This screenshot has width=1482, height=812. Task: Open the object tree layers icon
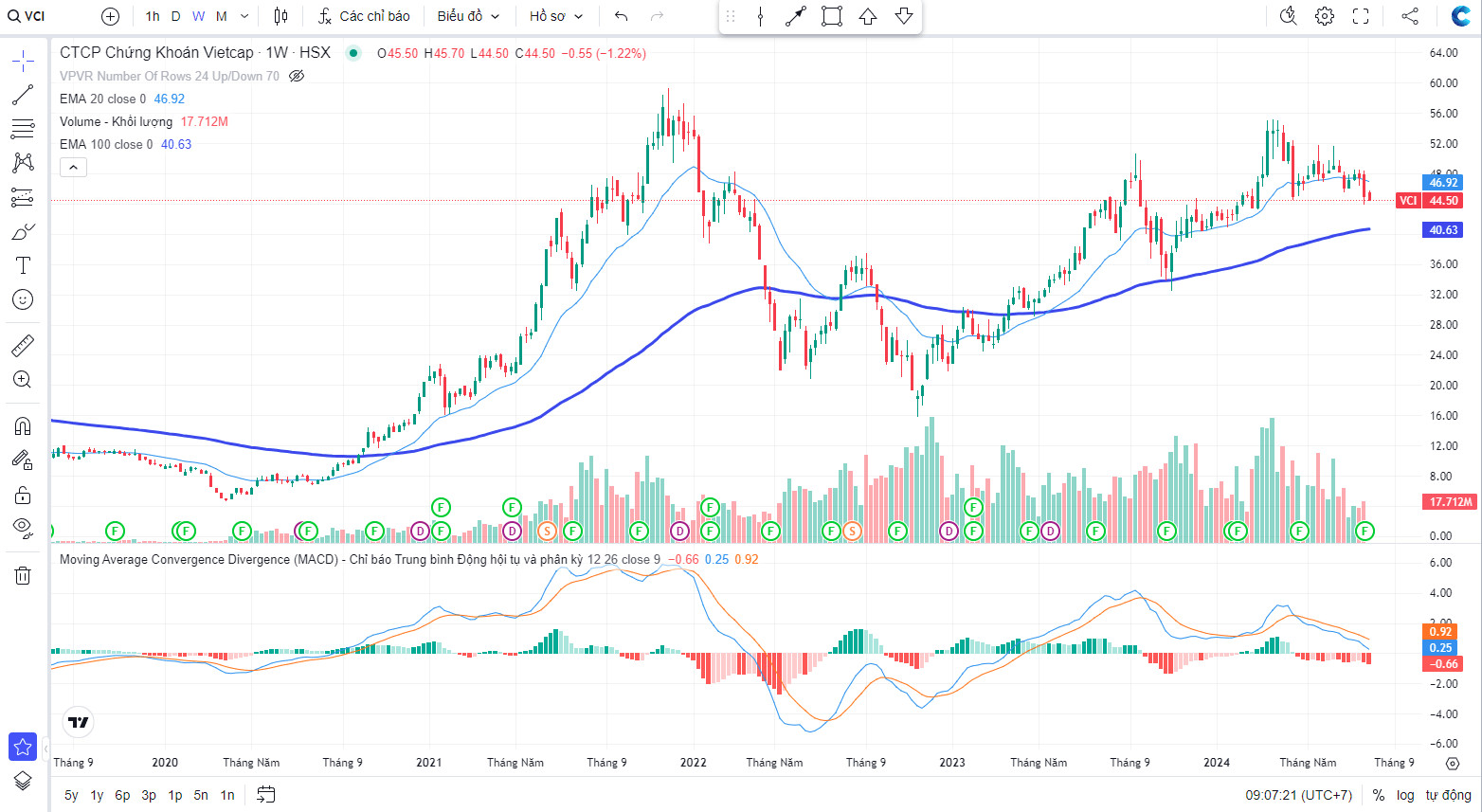click(23, 781)
